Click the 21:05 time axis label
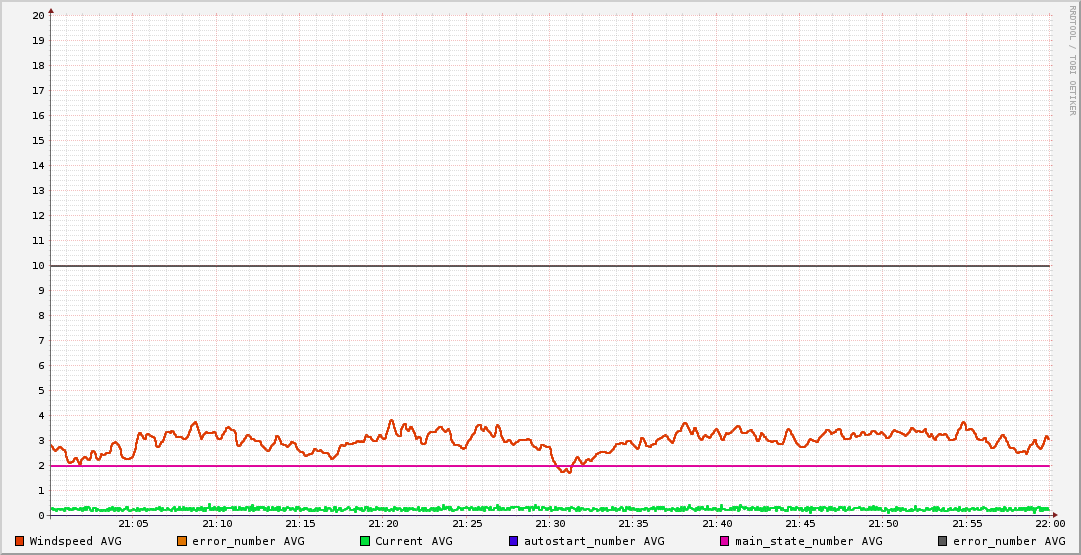This screenshot has height=555, width=1081. [134, 524]
